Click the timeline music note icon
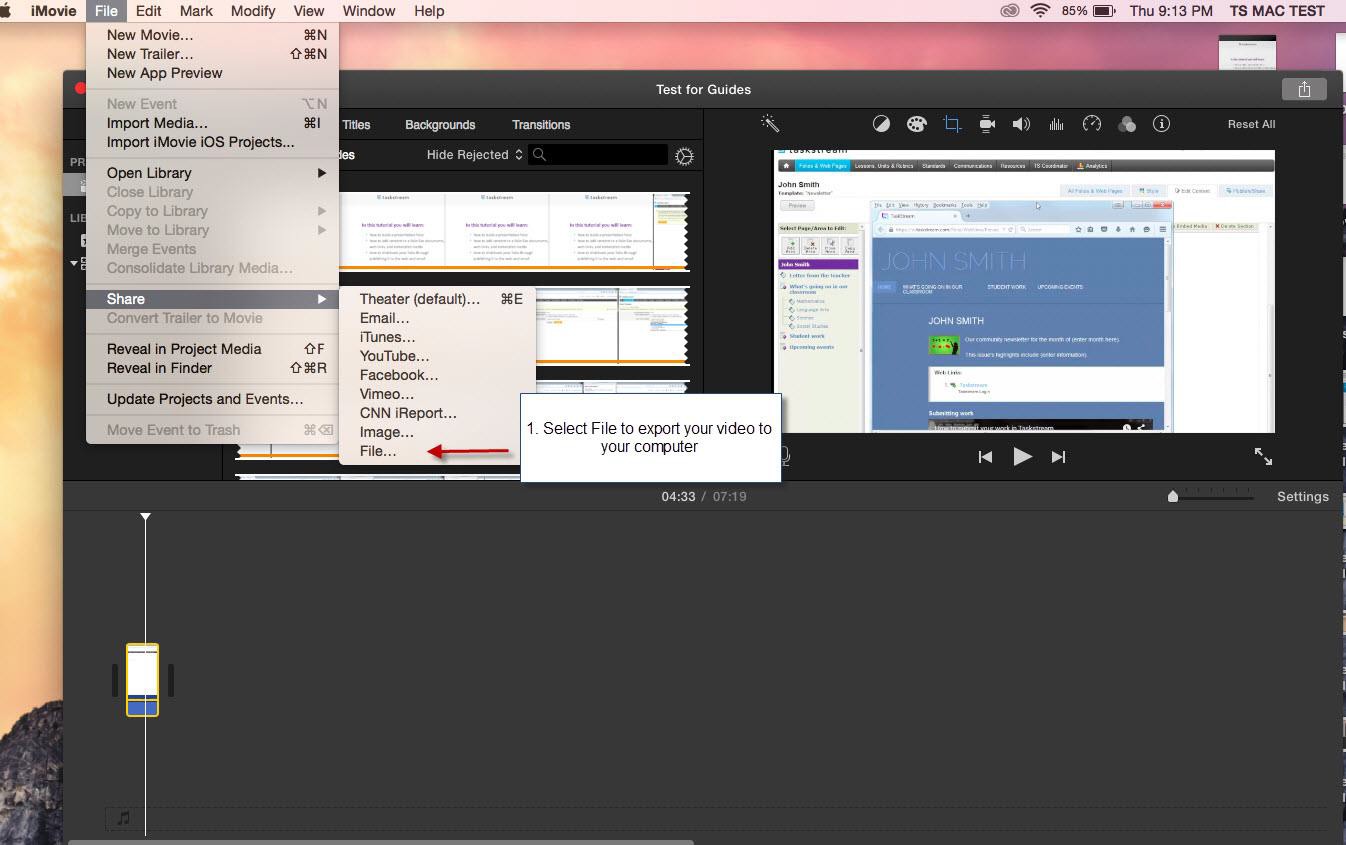This screenshot has width=1346, height=845. 124,818
